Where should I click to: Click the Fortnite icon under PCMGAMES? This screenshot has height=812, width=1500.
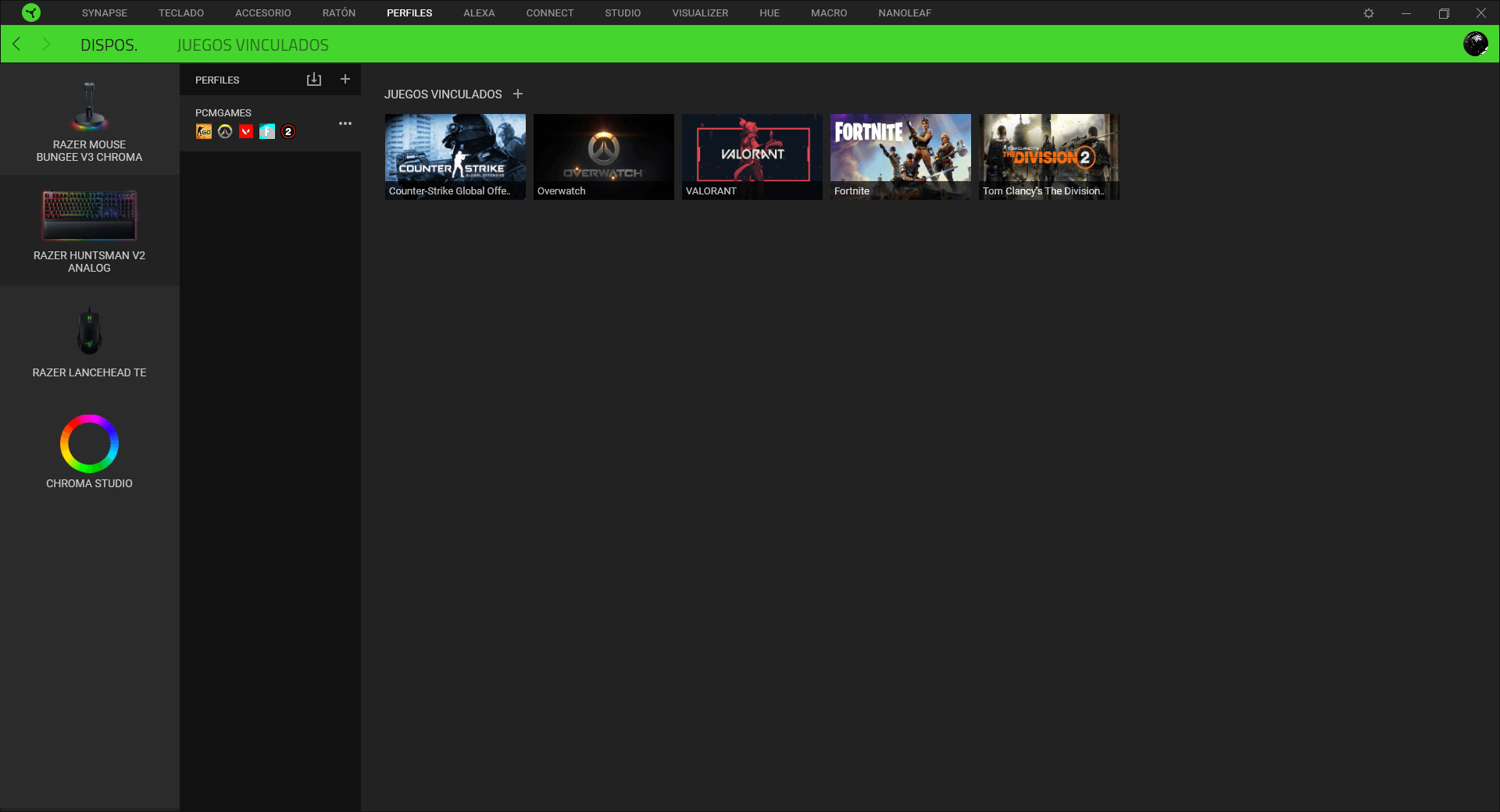pyautogui.click(x=267, y=132)
